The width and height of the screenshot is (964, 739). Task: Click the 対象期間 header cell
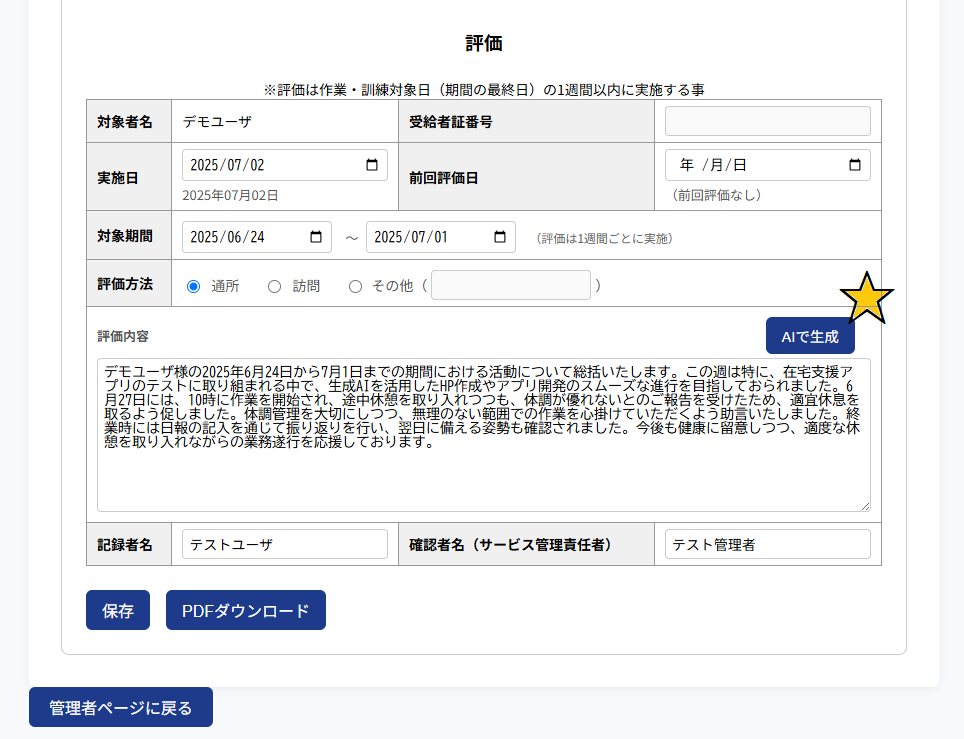click(129, 235)
